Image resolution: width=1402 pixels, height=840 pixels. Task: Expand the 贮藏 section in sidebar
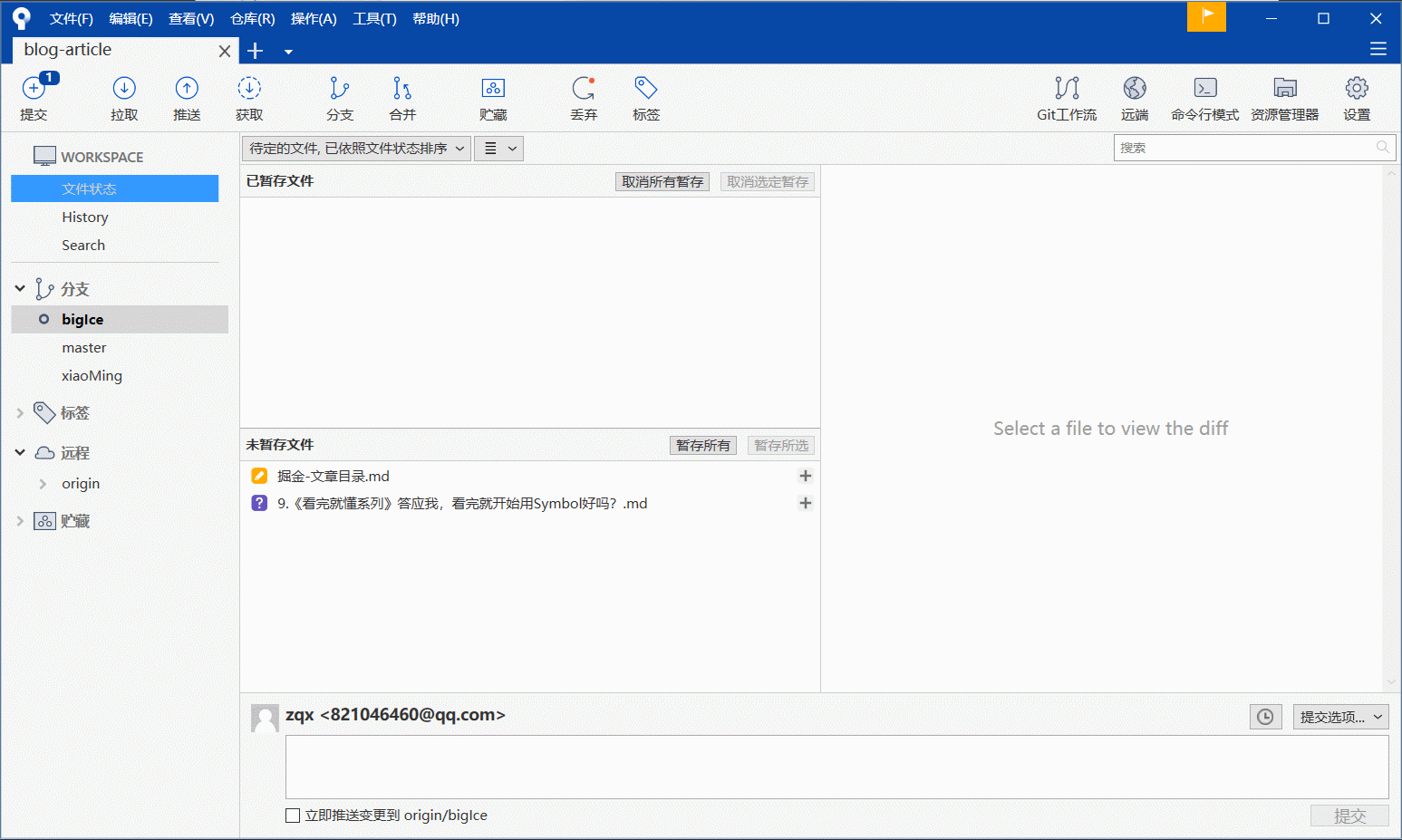pos(20,521)
